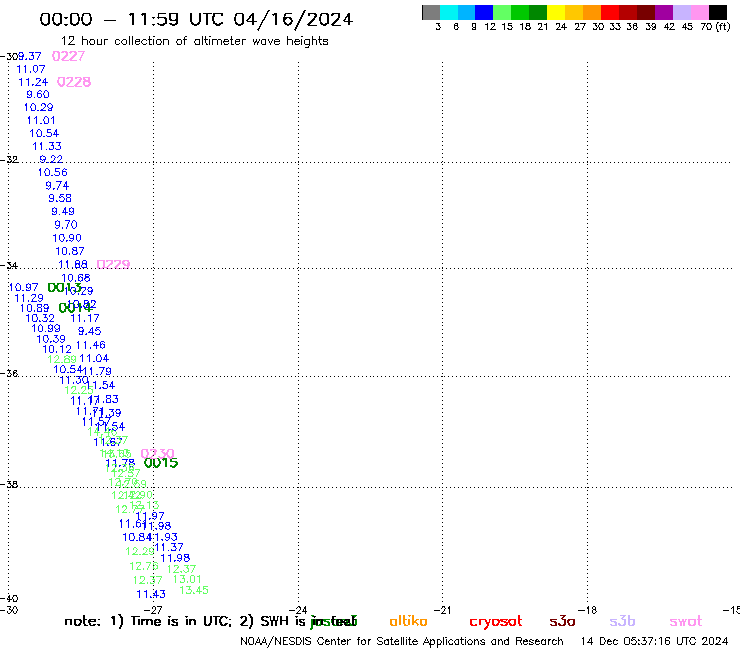Viewport: 740px width, 650px height.
Task: Click the gray swatch in the color scale
Action: pos(431,12)
